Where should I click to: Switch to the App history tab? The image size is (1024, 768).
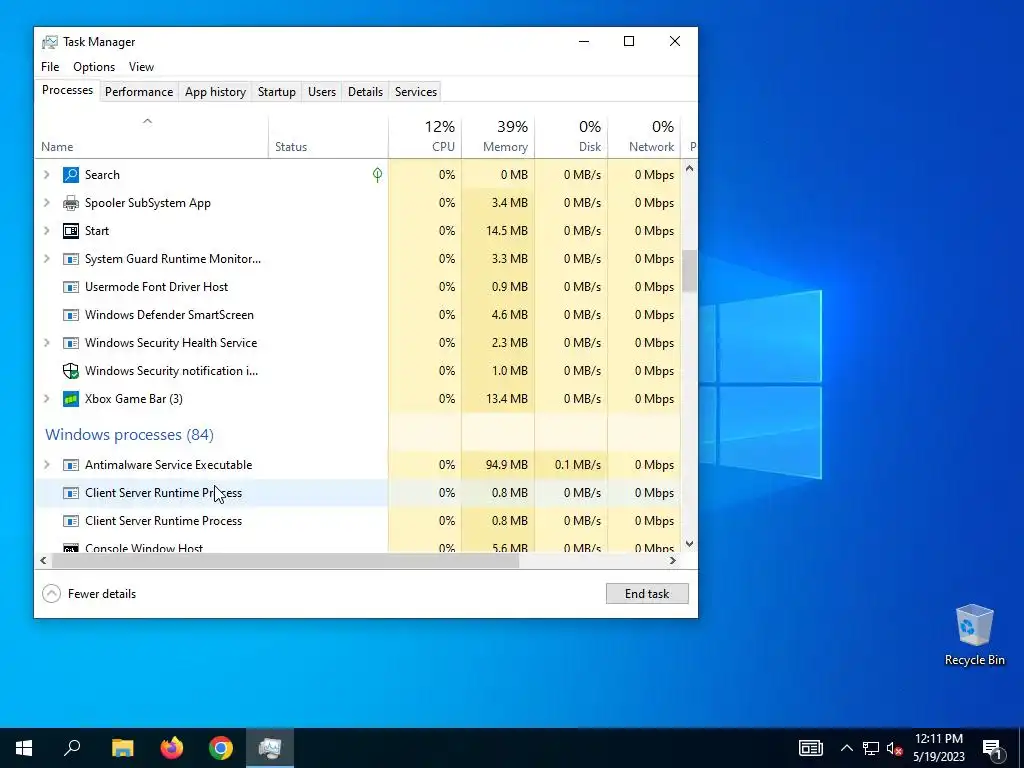pyautogui.click(x=215, y=92)
